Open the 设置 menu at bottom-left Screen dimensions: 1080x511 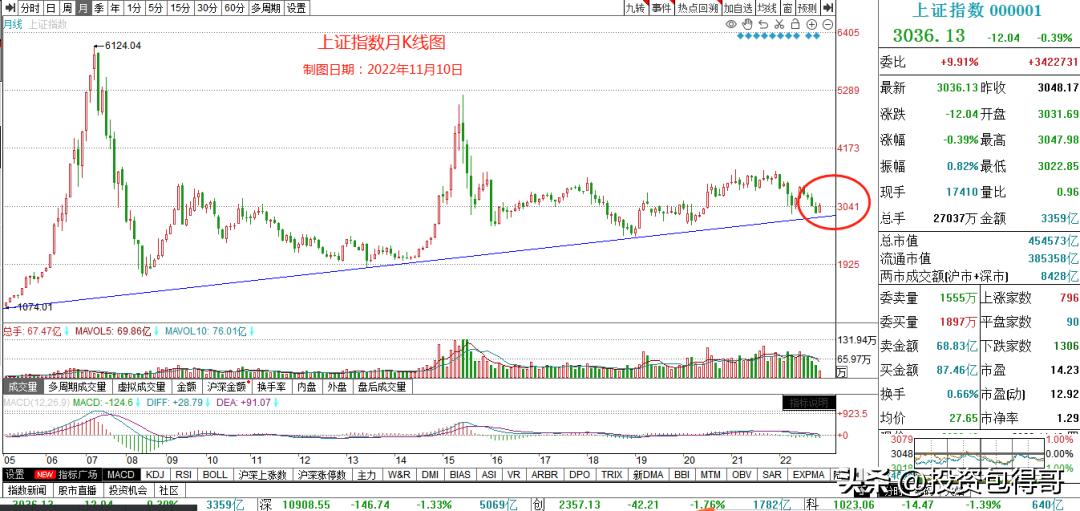click(14, 474)
